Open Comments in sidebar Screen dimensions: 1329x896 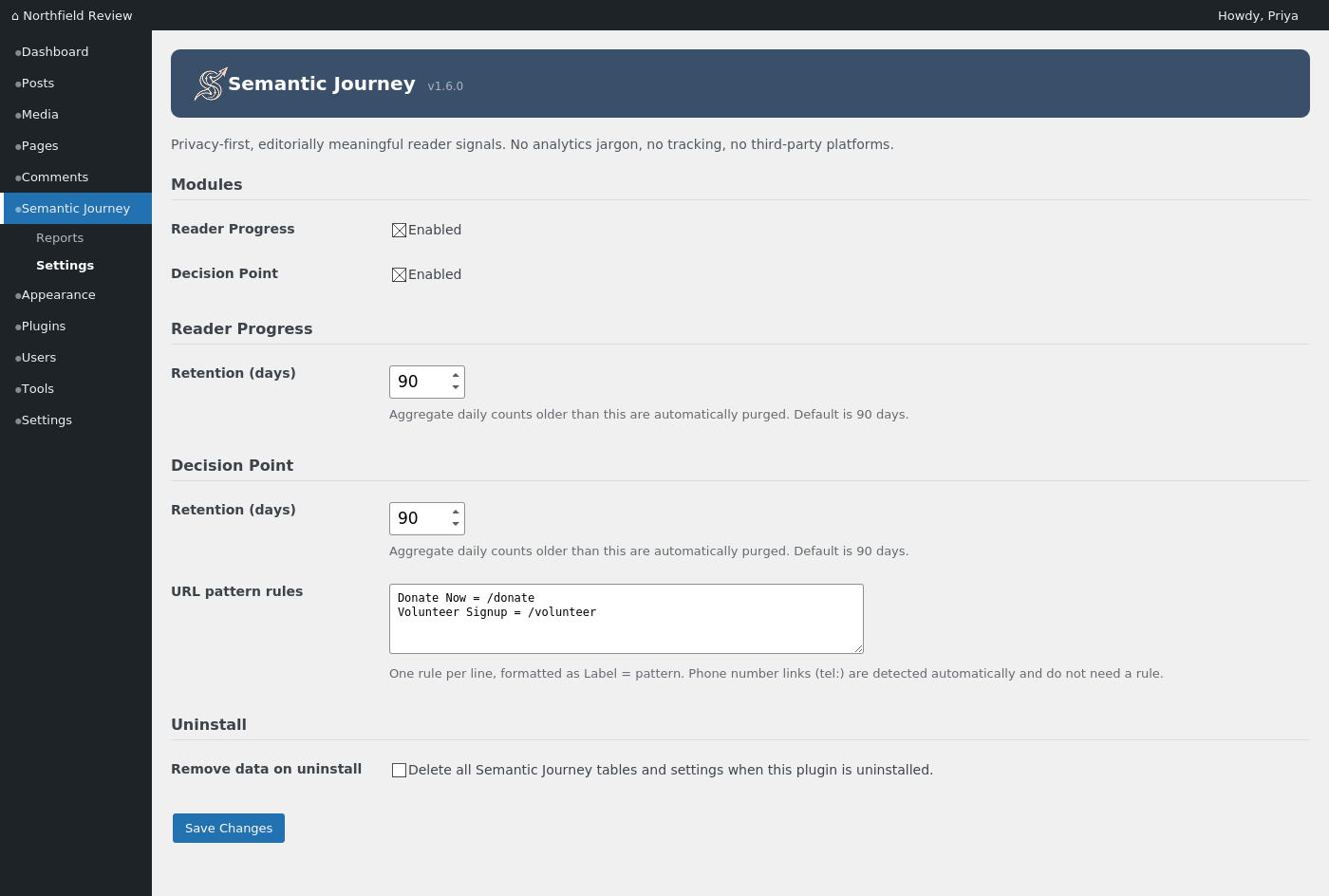tap(76, 177)
